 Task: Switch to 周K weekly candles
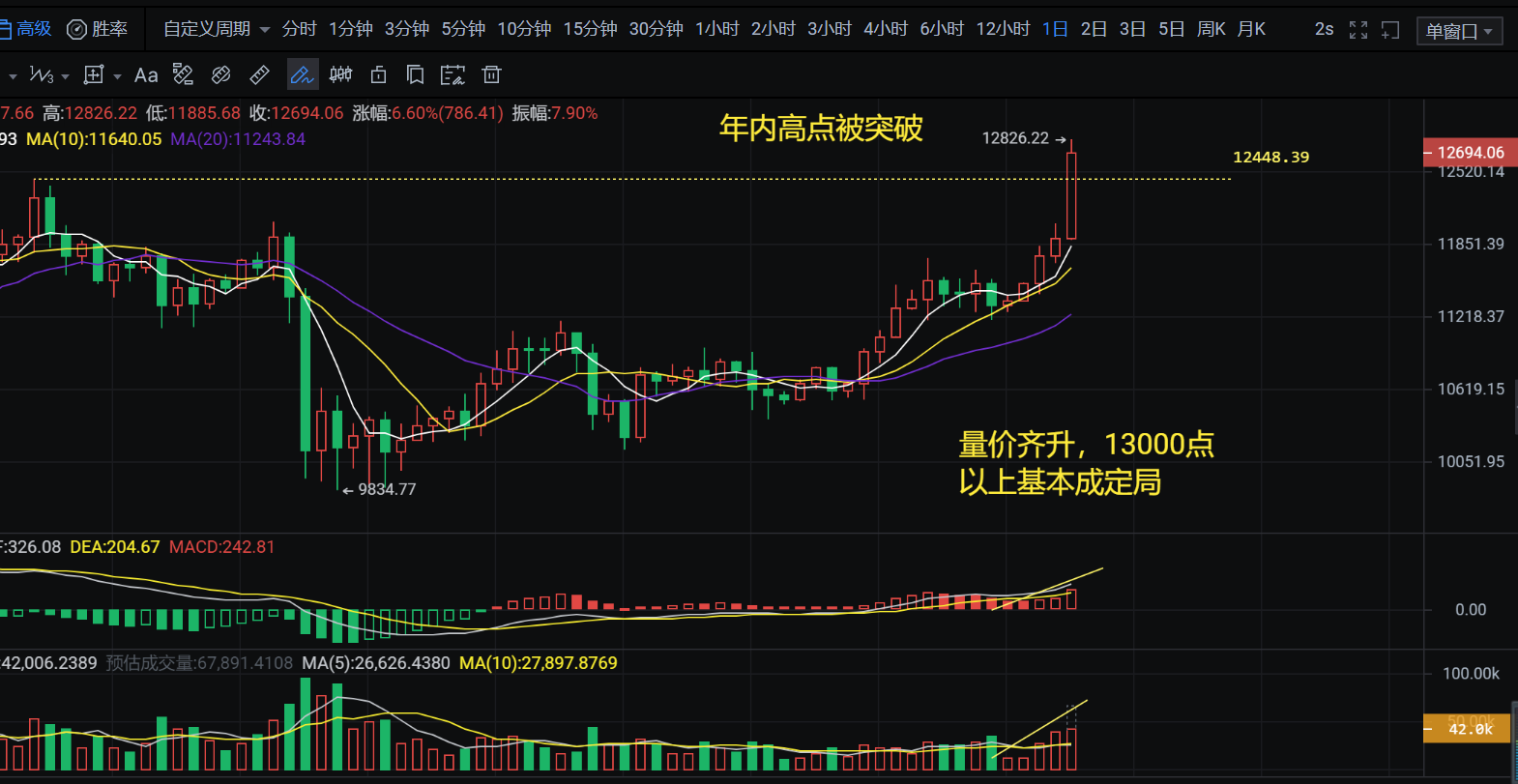1211,29
